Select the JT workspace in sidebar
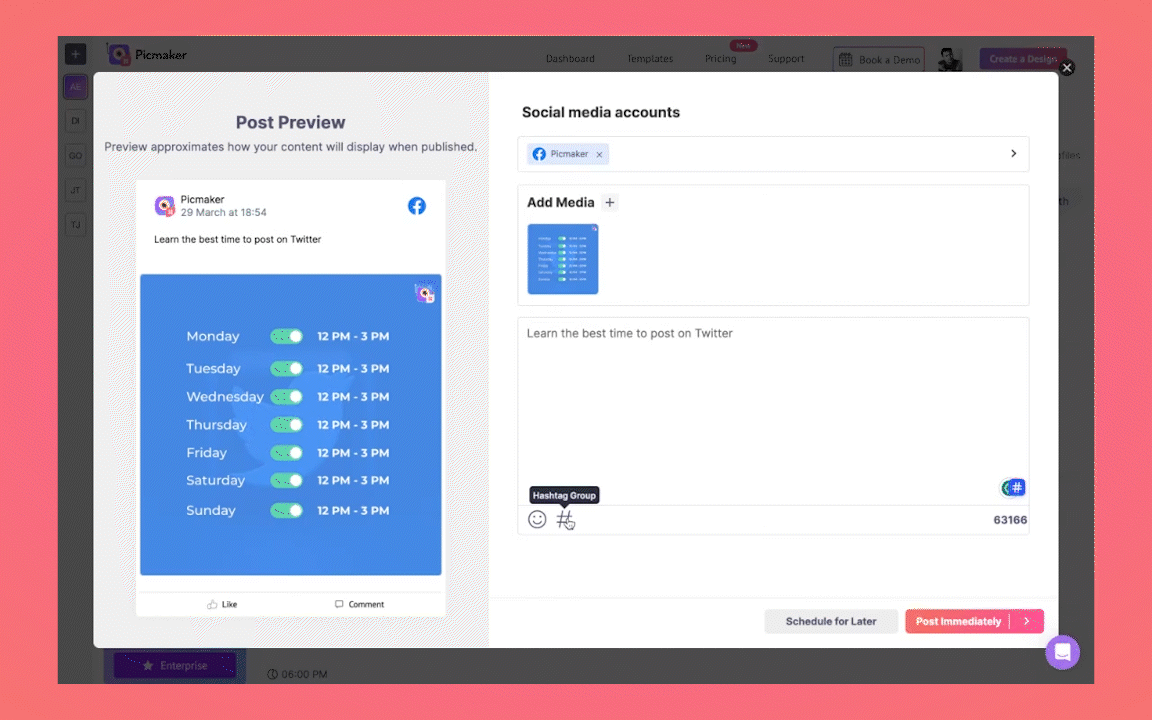The height and width of the screenshot is (720, 1152). [75, 190]
